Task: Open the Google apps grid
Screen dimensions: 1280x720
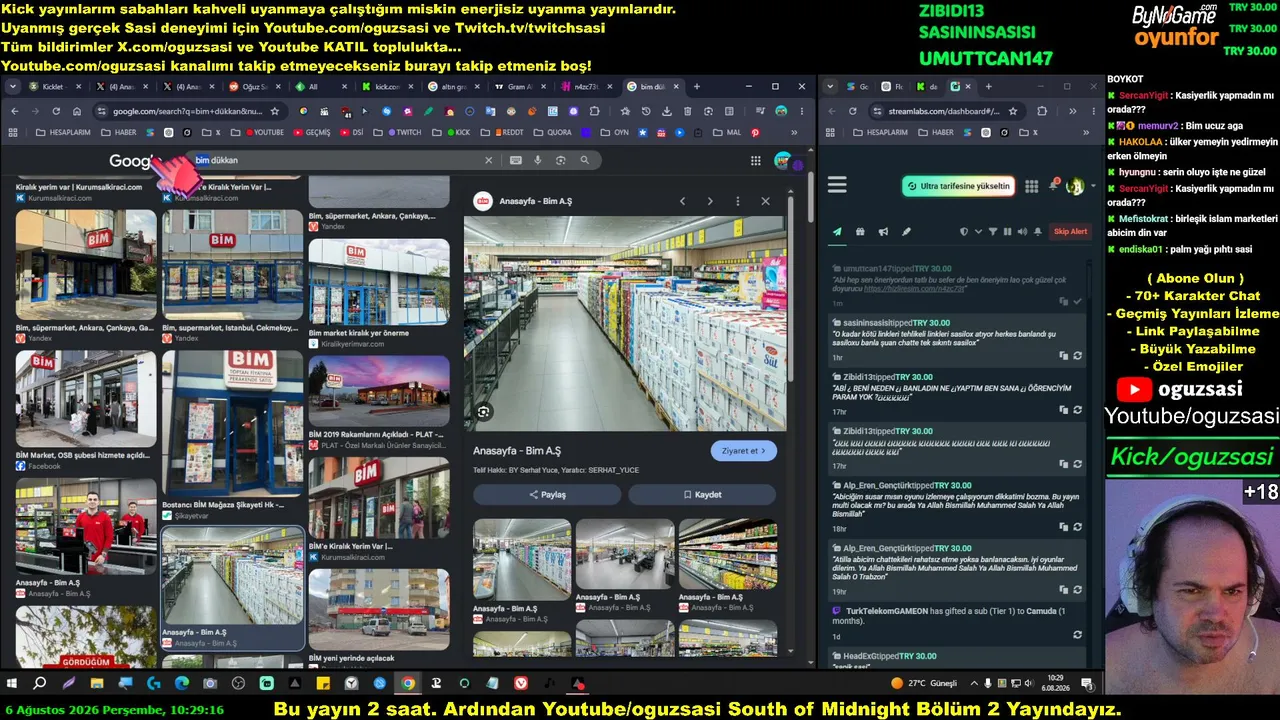Action: (756, 160)
